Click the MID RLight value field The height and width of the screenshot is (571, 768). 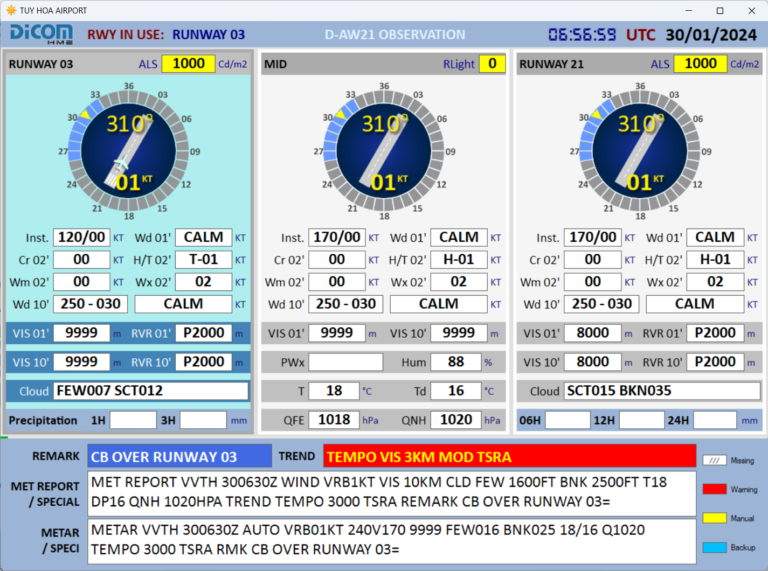click(x=491, y=64)
